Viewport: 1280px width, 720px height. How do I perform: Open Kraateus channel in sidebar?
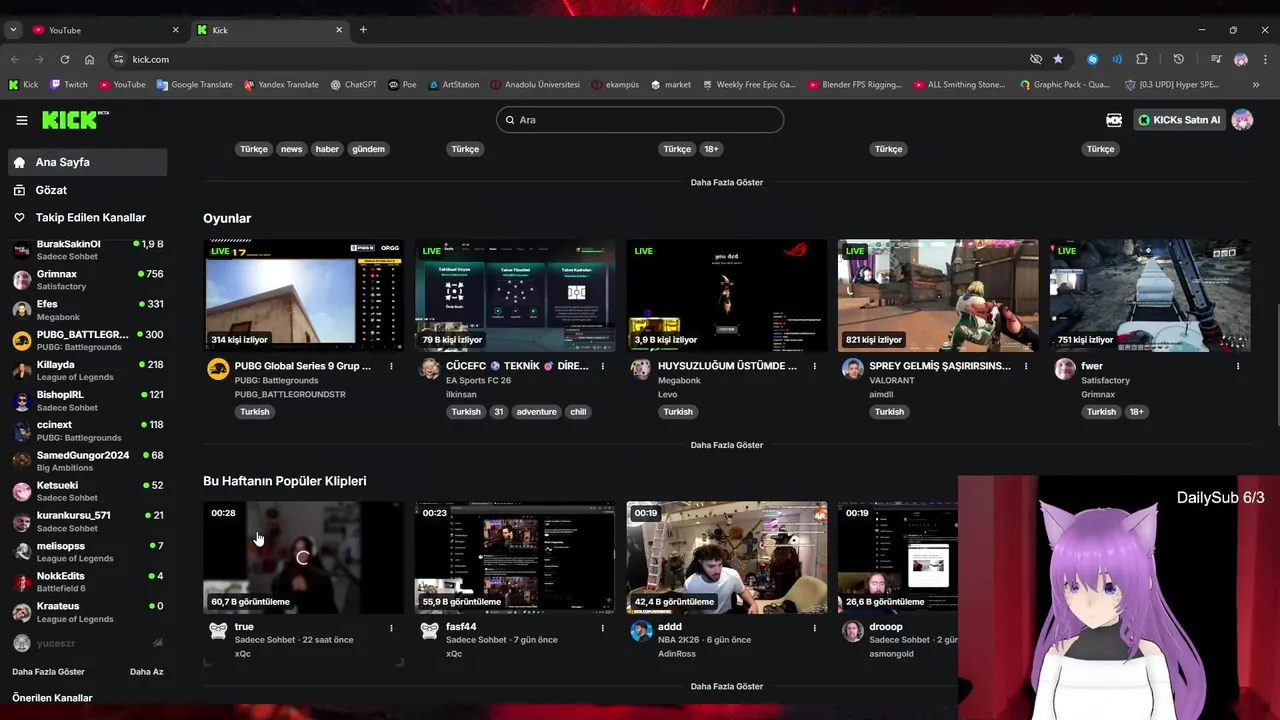(x=88, y=612)
